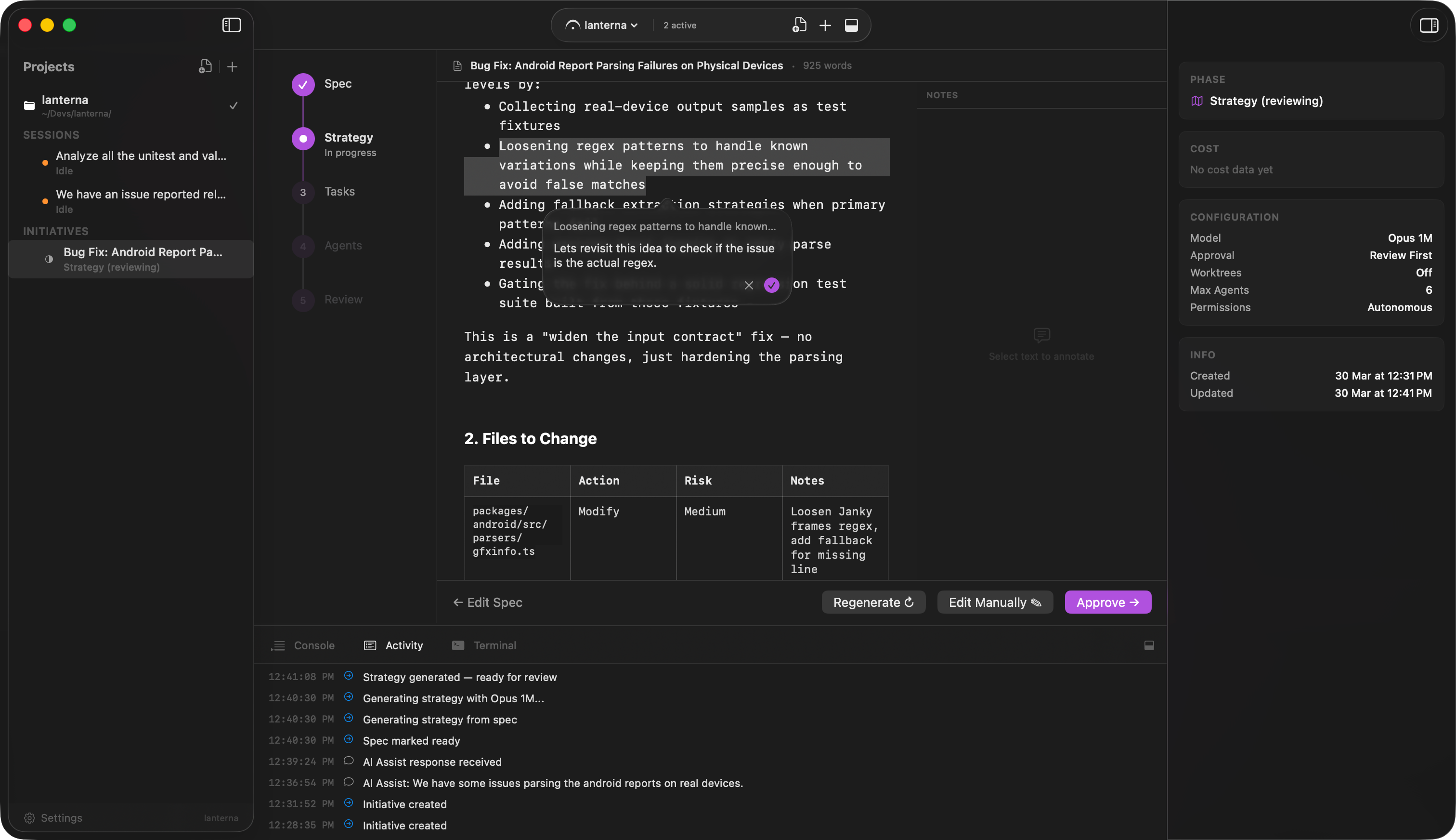Toggle the left sidebar panel icon

231,25
